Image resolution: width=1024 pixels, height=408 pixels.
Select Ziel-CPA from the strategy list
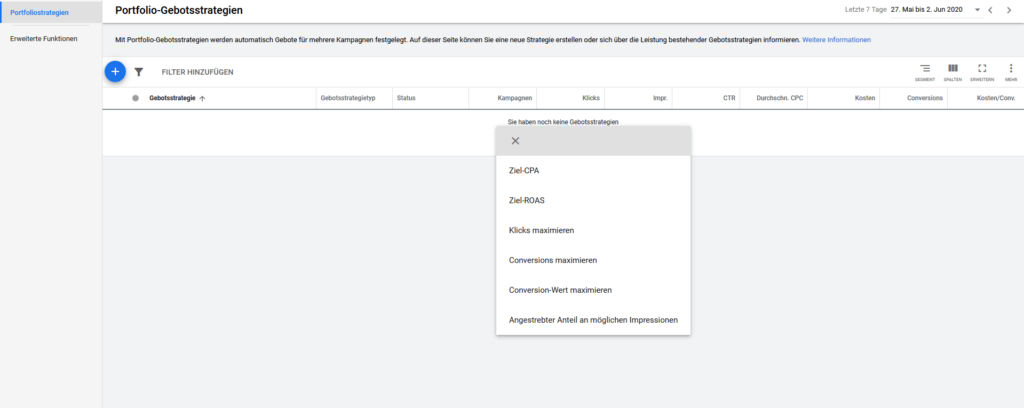526,170
